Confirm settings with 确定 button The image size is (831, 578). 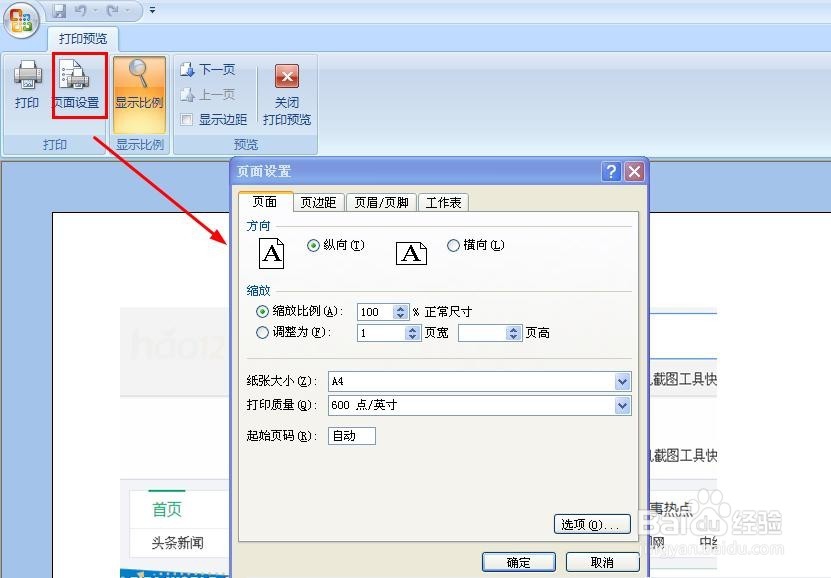pos(519,562)
